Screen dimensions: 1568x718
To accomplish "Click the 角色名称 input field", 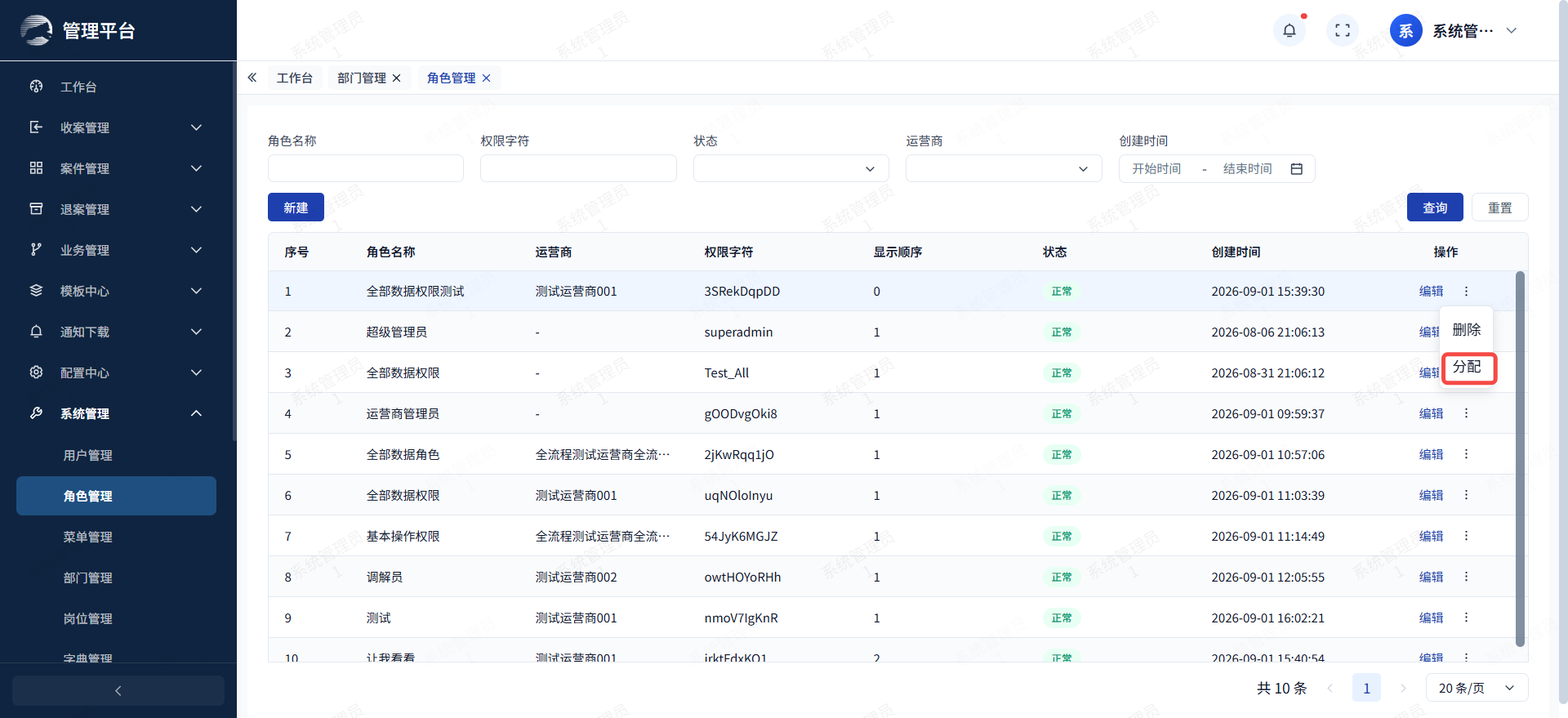I will [366, 168].
